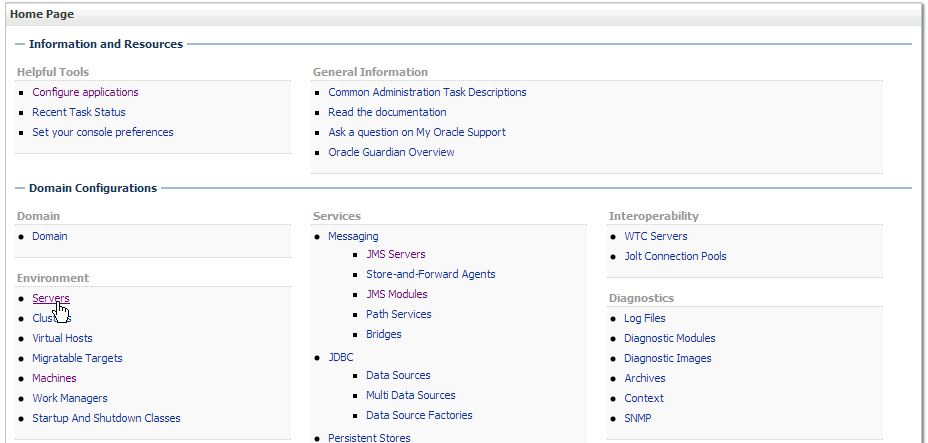Open Startup And Shutdown Classes
Image resolution: width=928 pixels, height=443 pixels.
(x=107, y=418)
